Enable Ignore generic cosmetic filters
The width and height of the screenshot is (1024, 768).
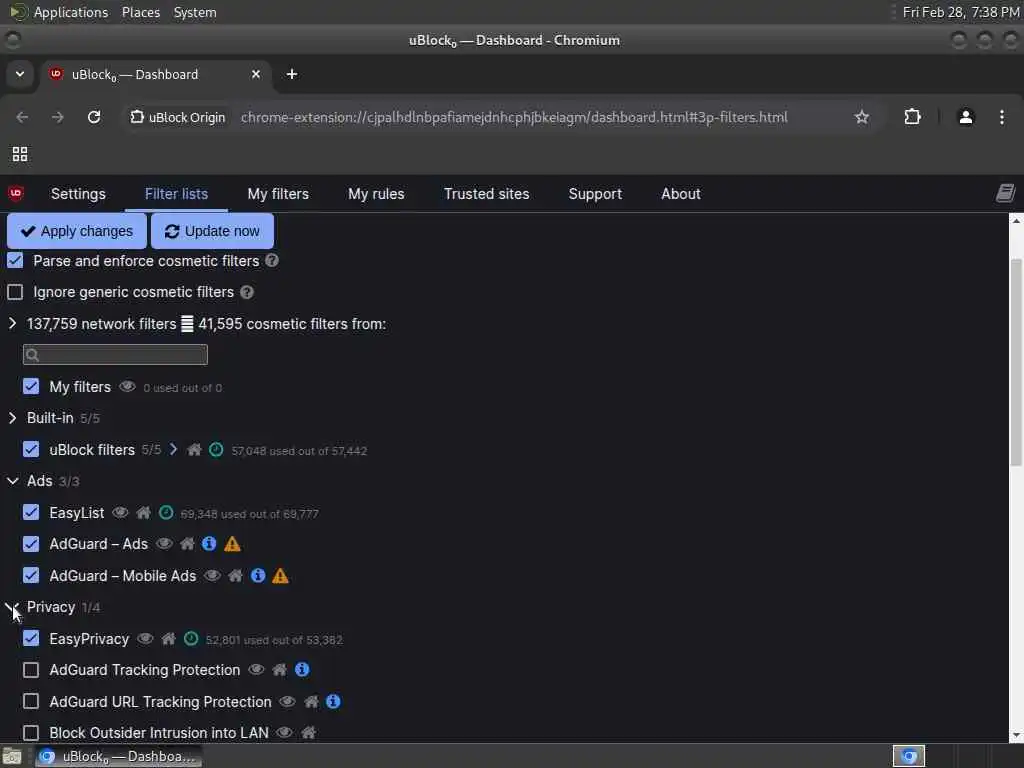click(x=15, y=292)
